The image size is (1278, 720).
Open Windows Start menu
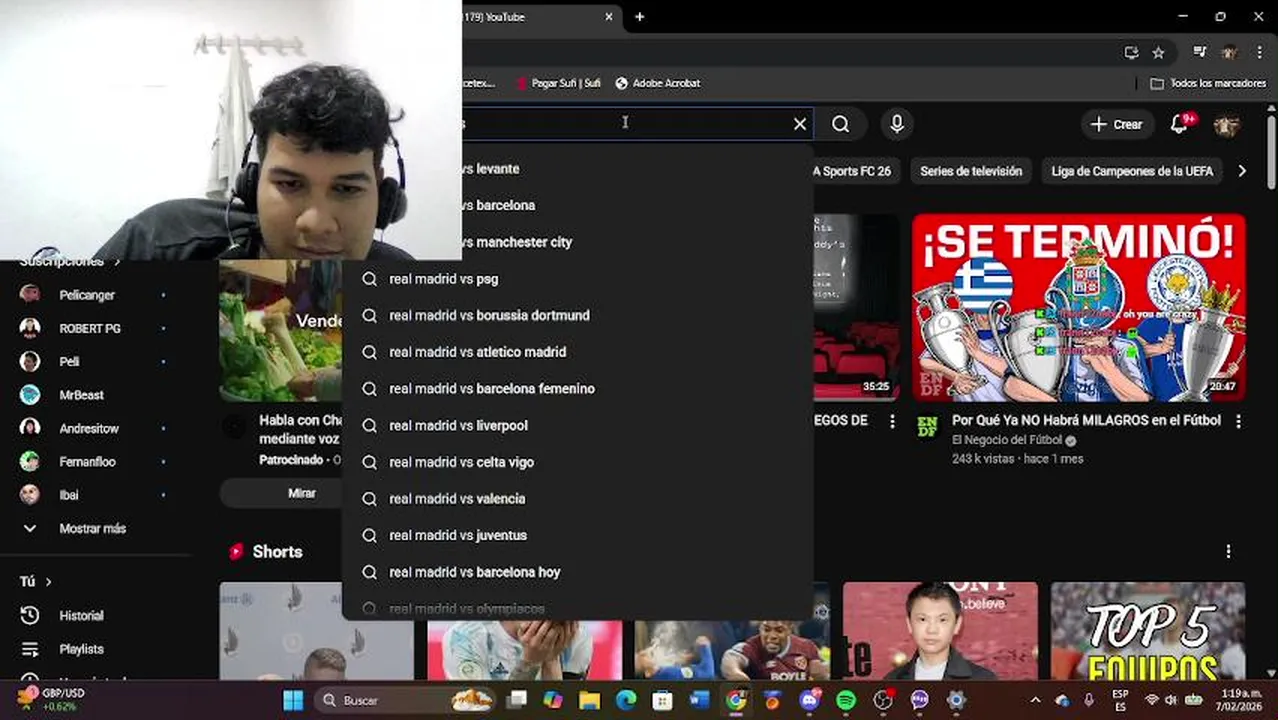pos(293,701)
